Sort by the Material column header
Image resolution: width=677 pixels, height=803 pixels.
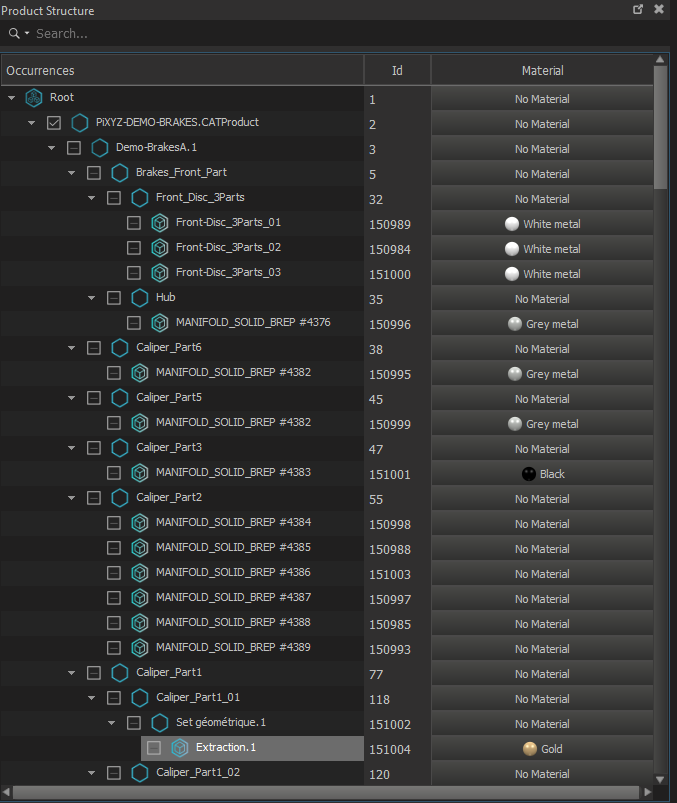tap(542, 71)
